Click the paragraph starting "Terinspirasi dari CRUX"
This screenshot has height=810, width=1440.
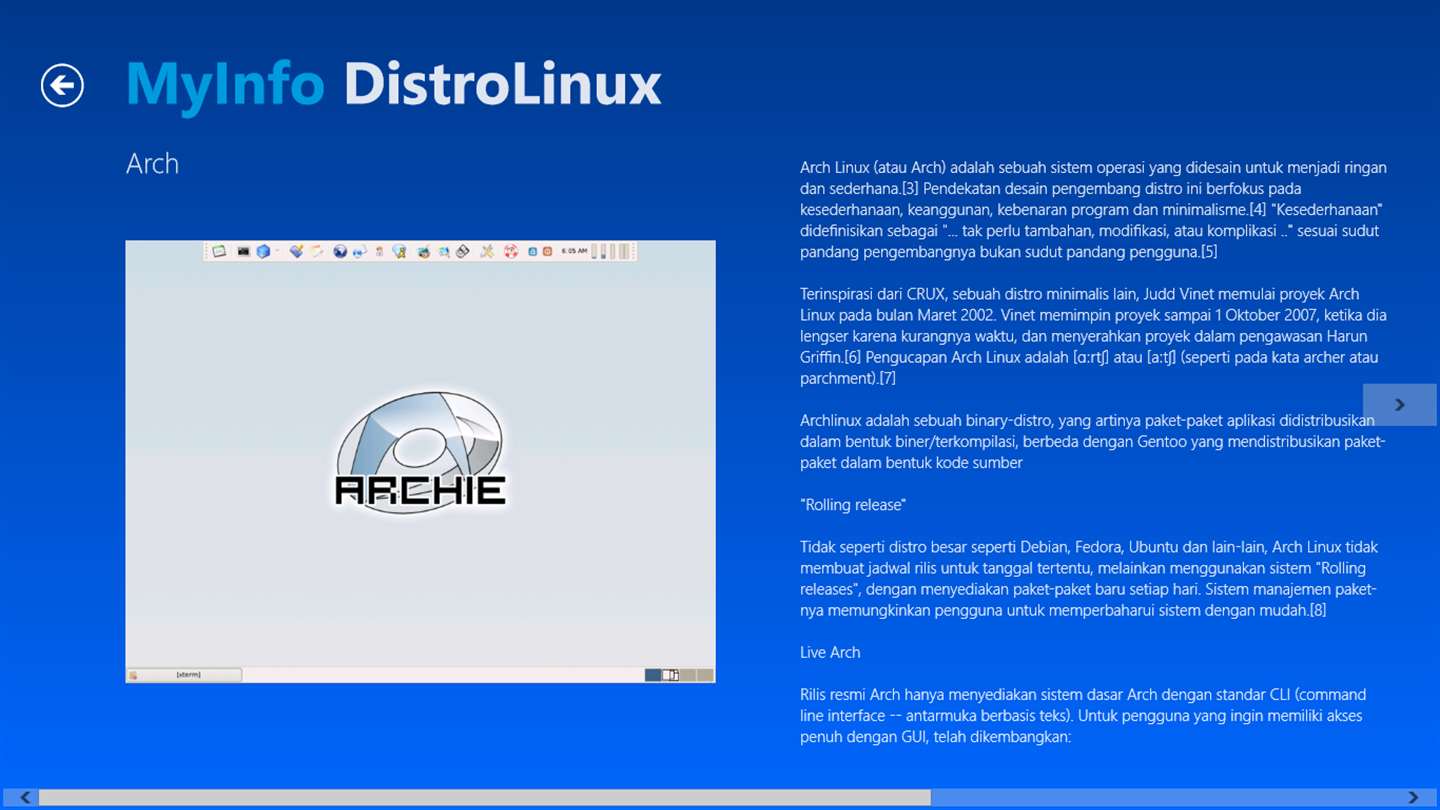pos(1093,336)
